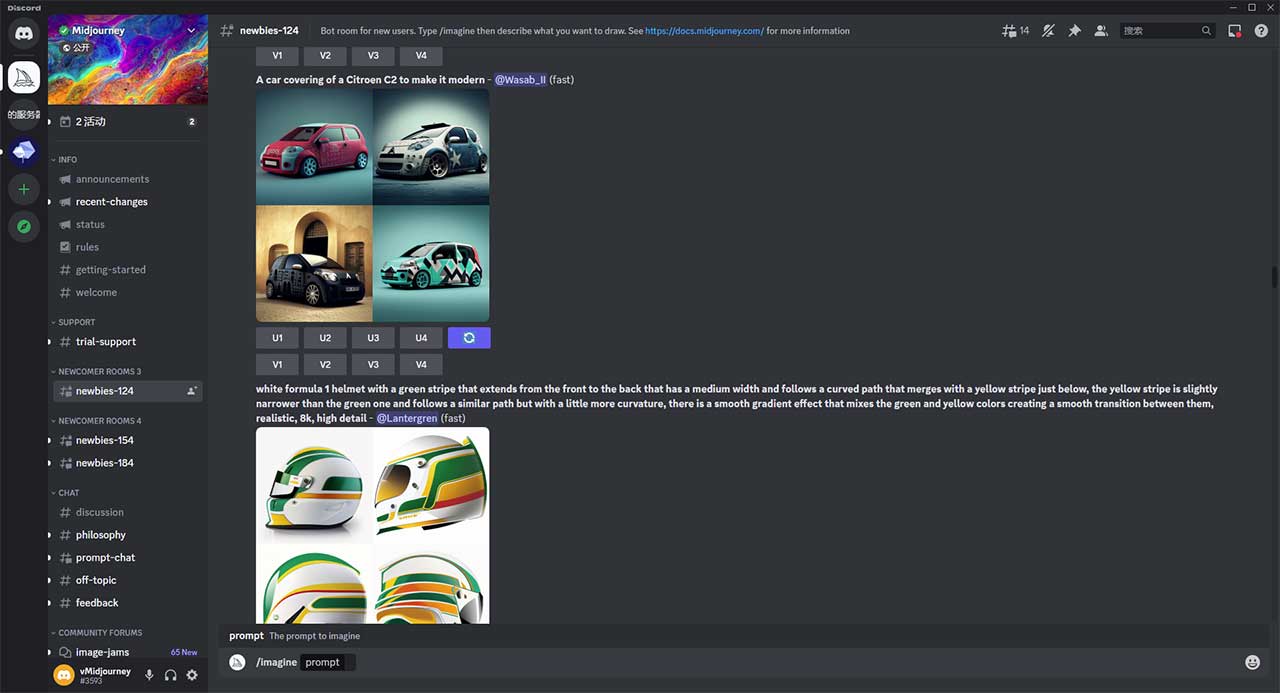Screen dimensions: 1280x693
Task: Click the create invite icon on newbies-124
Action: 191,391
